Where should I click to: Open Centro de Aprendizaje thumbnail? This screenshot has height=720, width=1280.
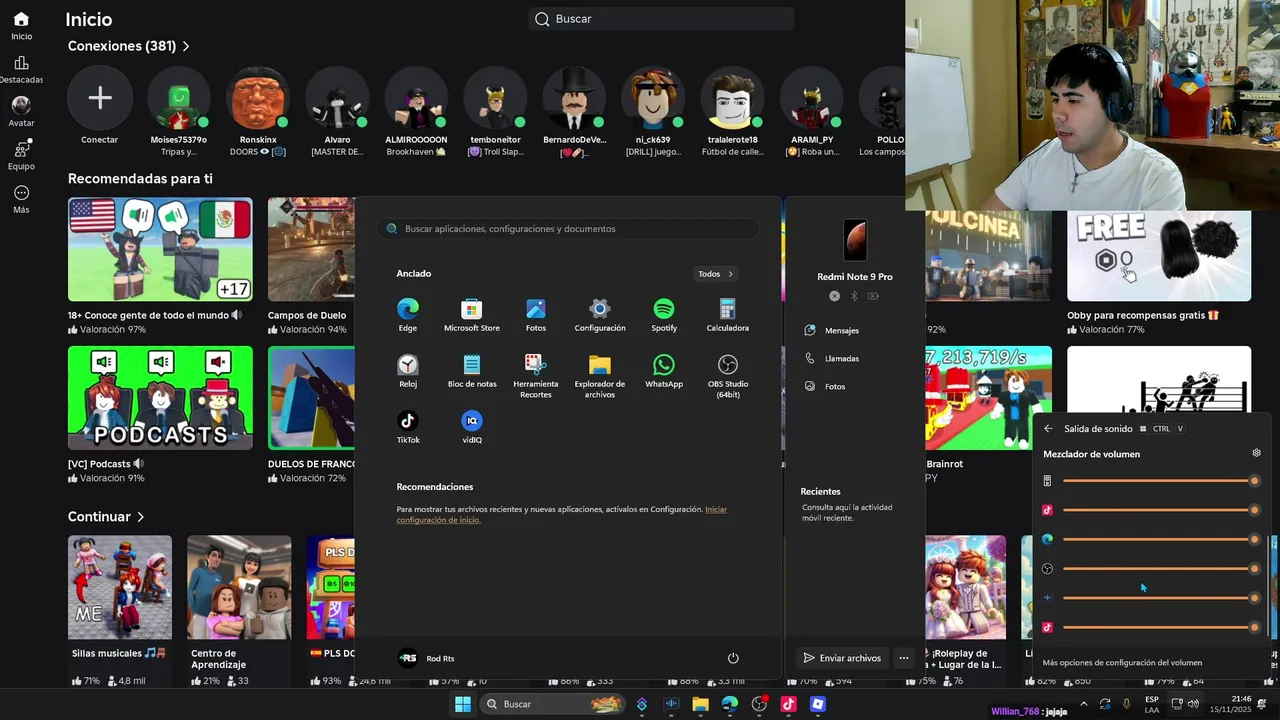coord(239,588)
